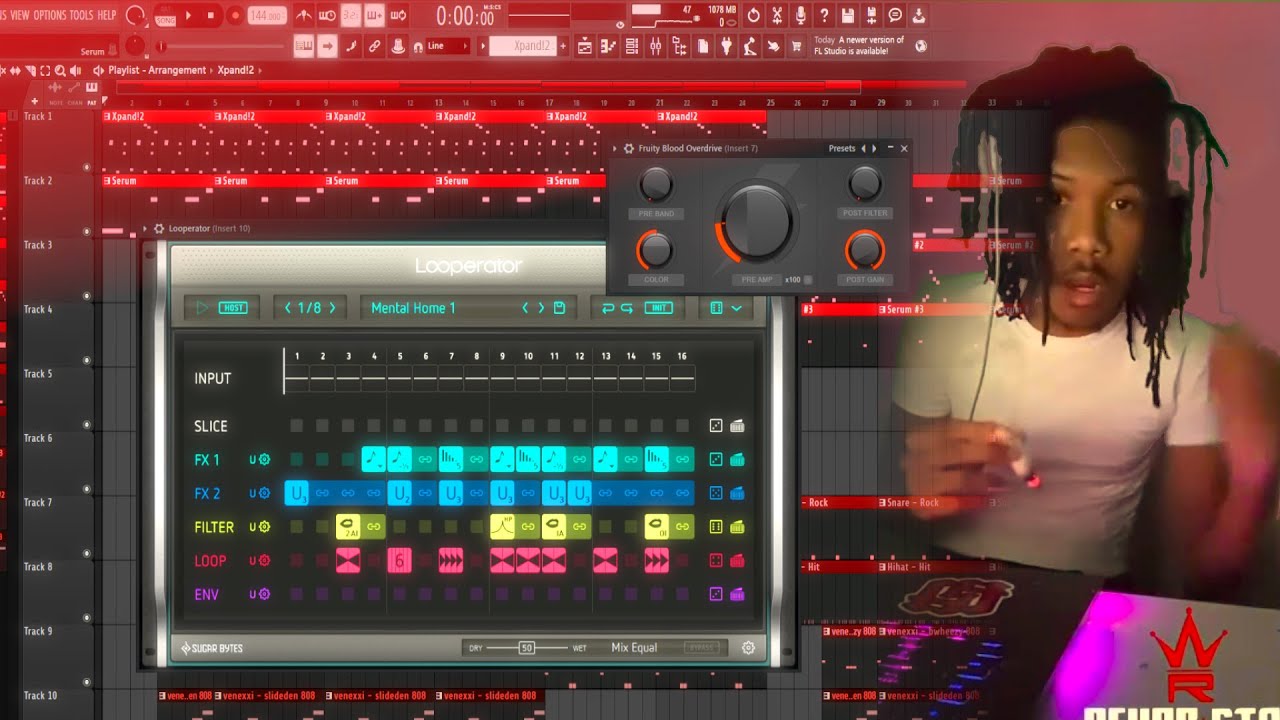Viewport: 1280px width, 720px height.
Task: Click the Blood Overdrive COLOR knob
Action: [655, 250]
